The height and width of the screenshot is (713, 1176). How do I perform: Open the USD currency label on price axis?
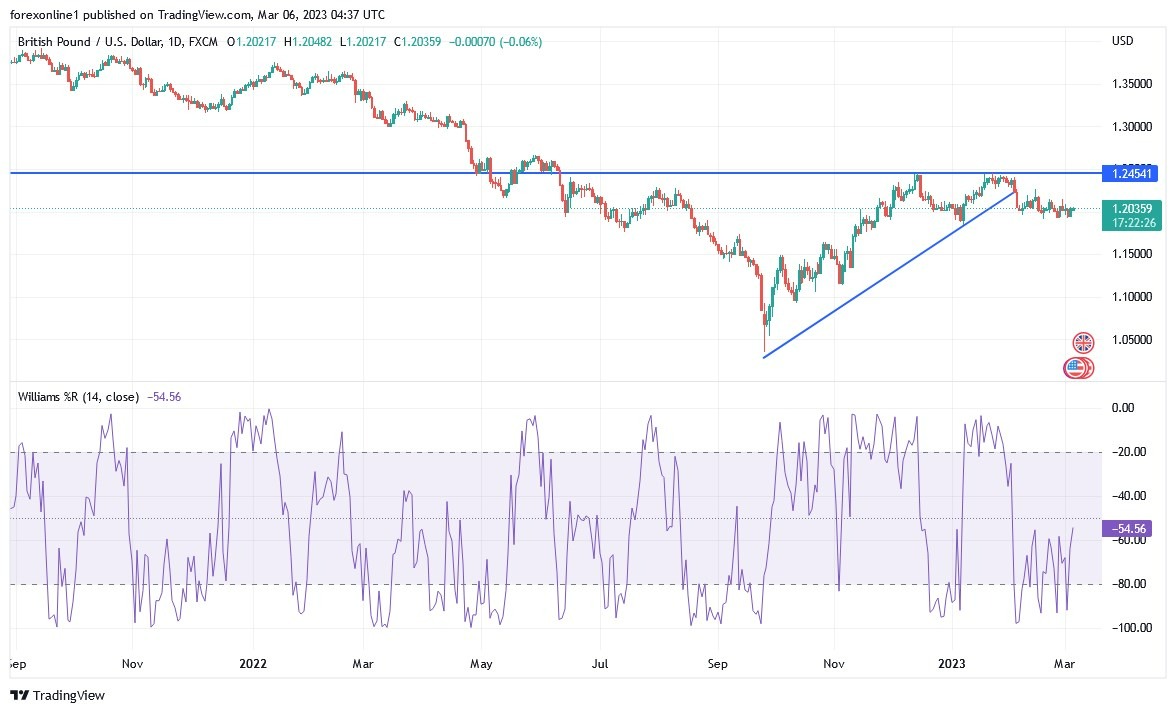coord(1122,41)
